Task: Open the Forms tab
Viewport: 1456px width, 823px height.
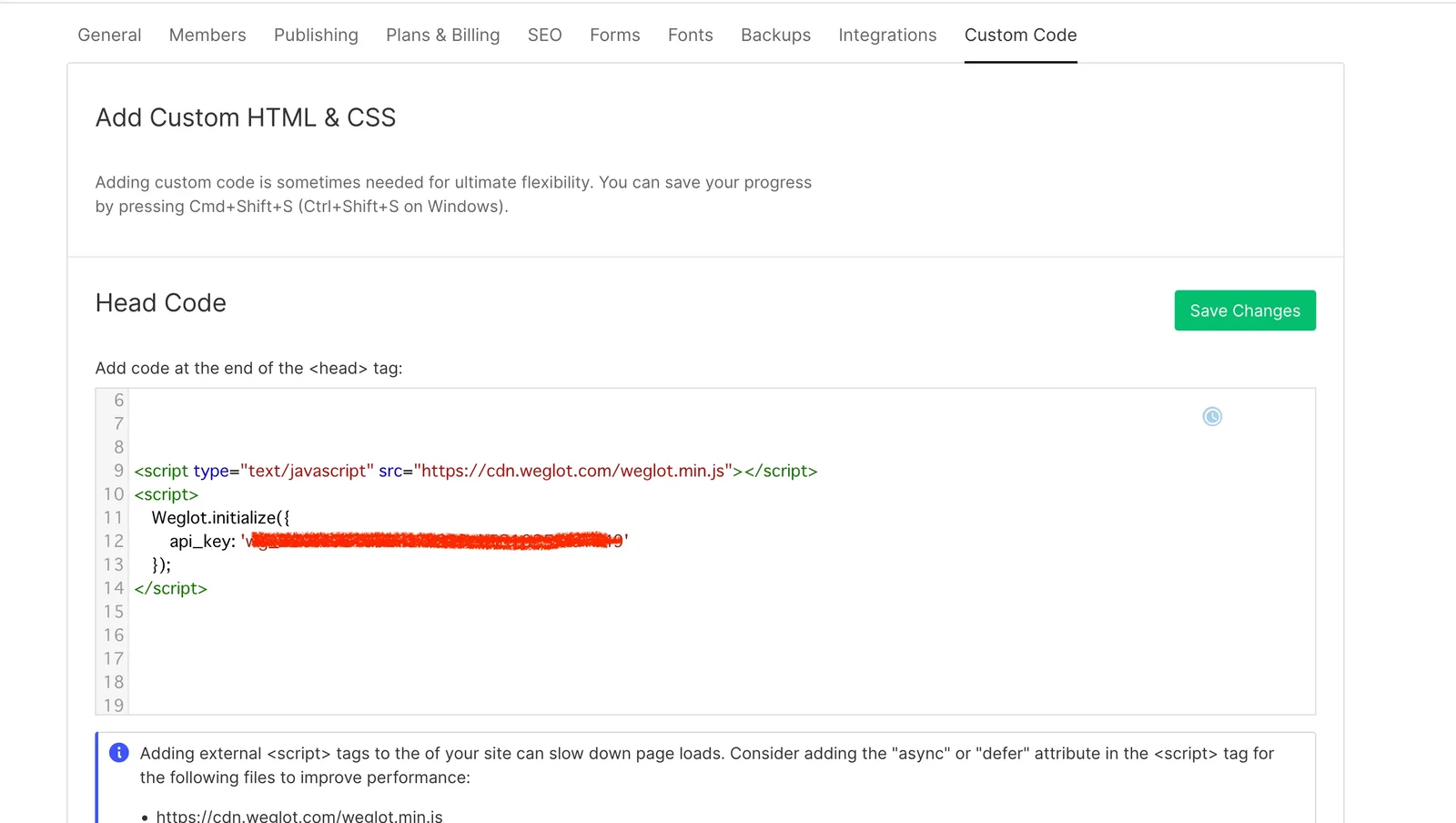Action: pos(615,35)
